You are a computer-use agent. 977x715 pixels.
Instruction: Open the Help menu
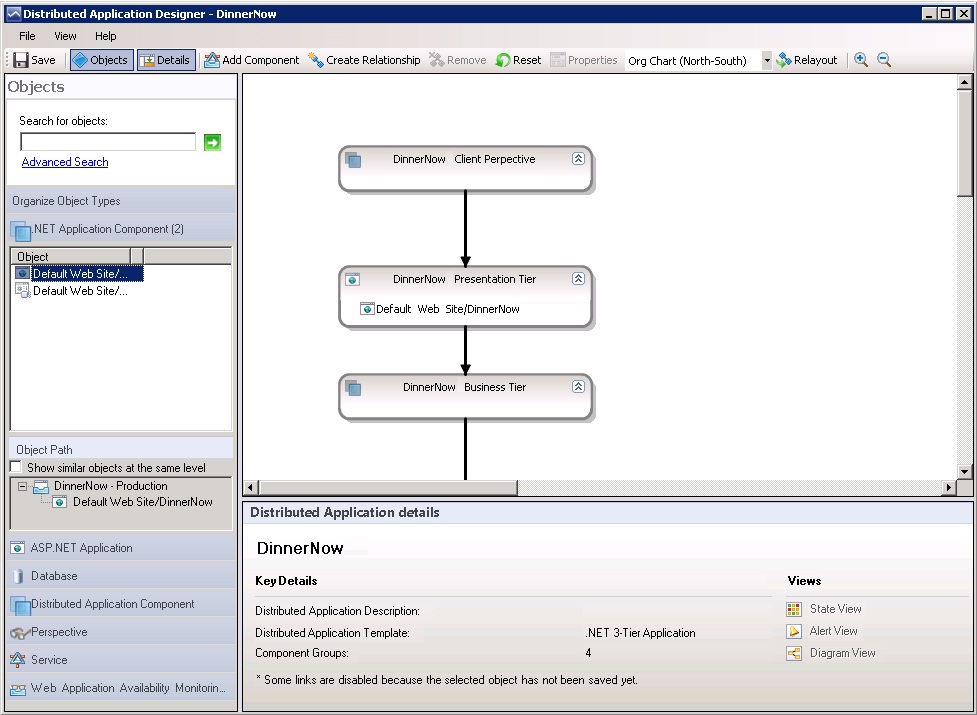tap(106, 36)
